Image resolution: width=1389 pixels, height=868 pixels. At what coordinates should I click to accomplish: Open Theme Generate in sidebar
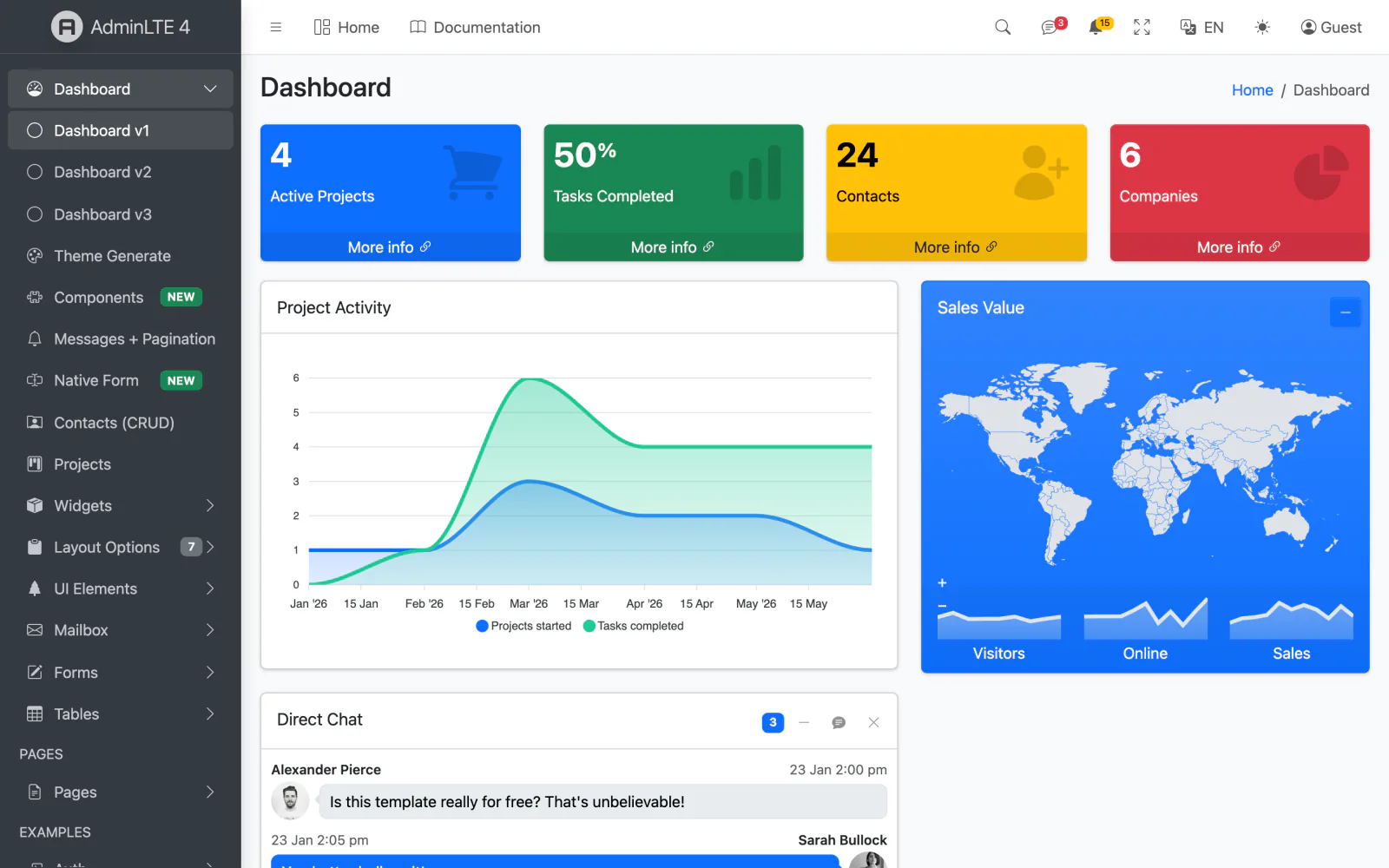(x=121, y=256)
